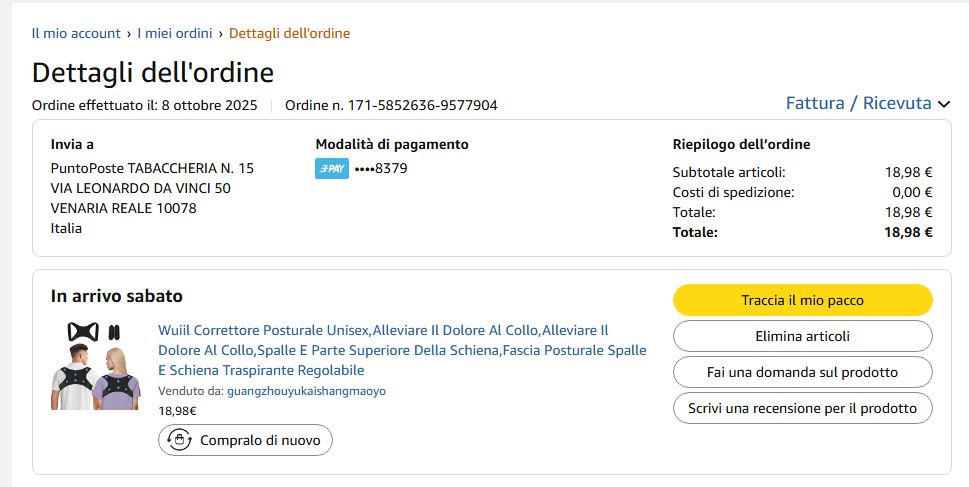The image size is (969, 487).
Task: Open the Wuiil Correttore Posturale product title
Action: (x=402, y=350)
